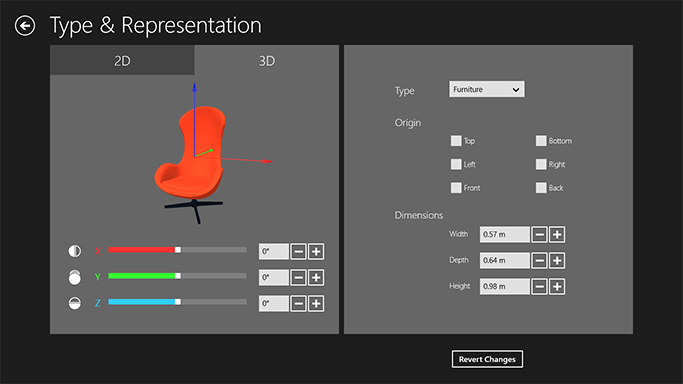Image resolution: width=683 pixels, height=384 pixels.
Task: Click the Y axis rotation icon
Action: (x=74, y=277)
